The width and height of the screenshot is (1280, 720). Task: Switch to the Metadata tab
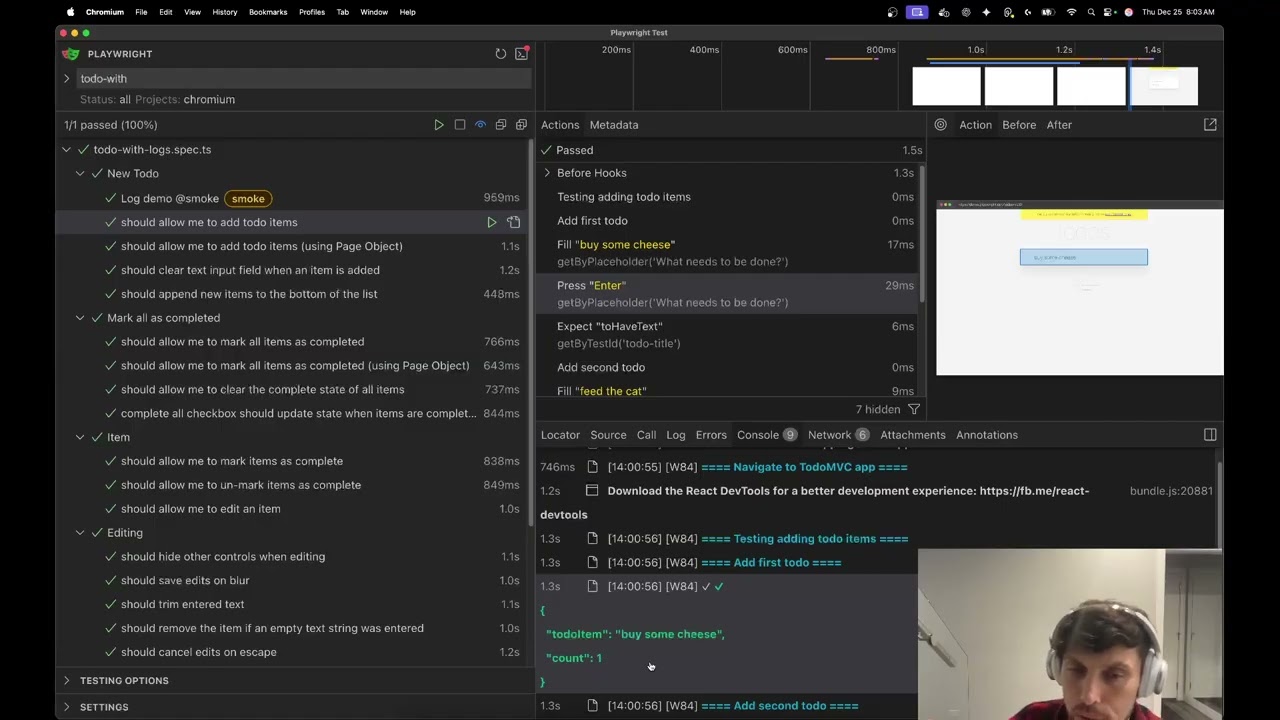614,125
